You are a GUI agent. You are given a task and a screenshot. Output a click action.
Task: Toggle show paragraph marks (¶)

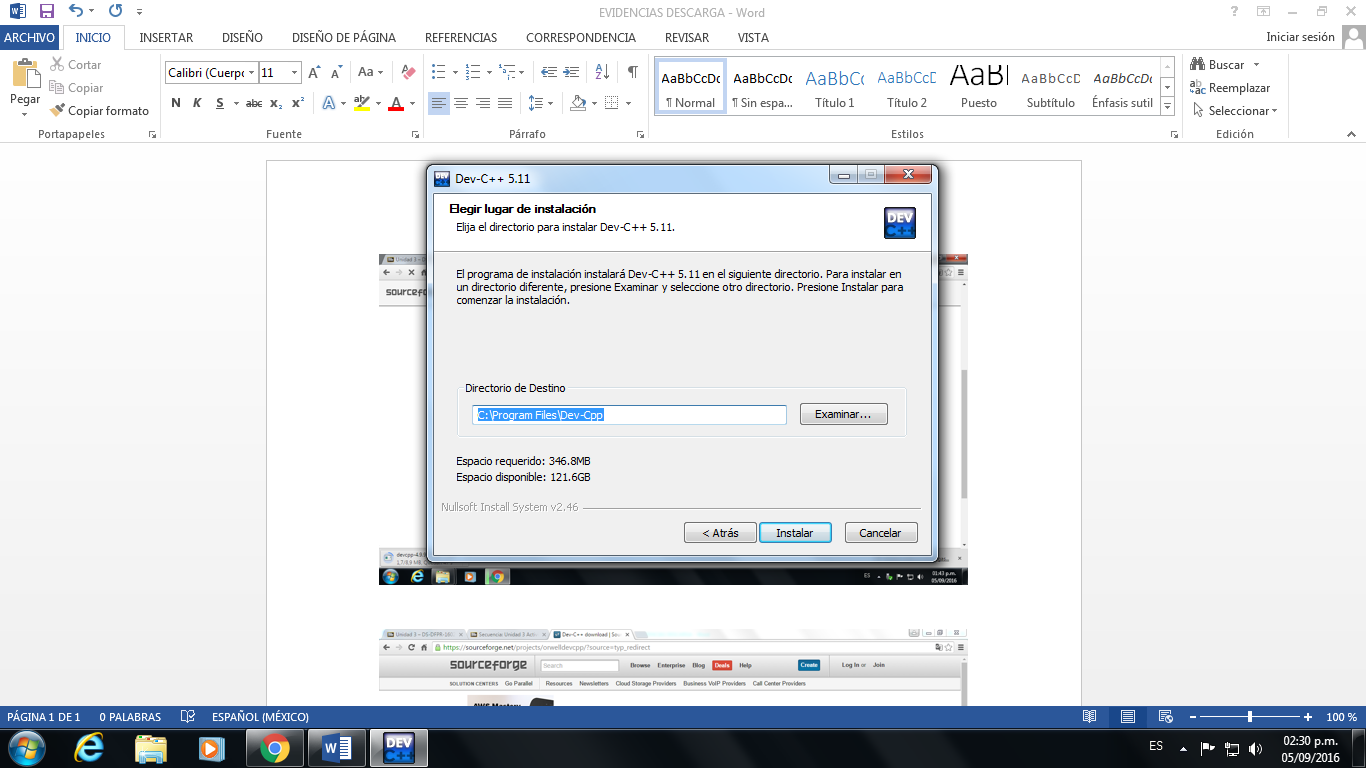[632, 72]
